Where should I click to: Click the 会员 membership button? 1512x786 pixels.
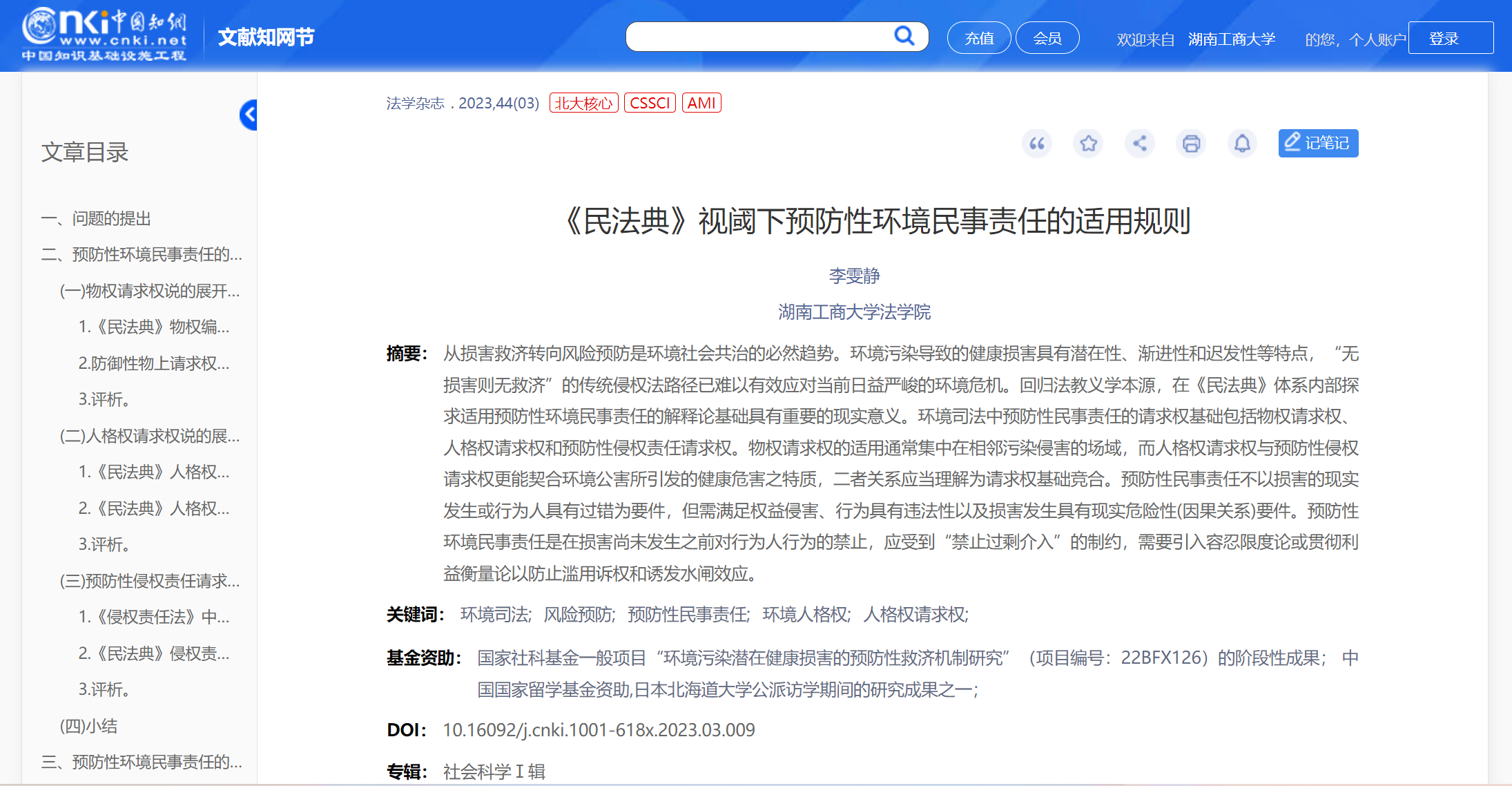tap(1047, 38)
